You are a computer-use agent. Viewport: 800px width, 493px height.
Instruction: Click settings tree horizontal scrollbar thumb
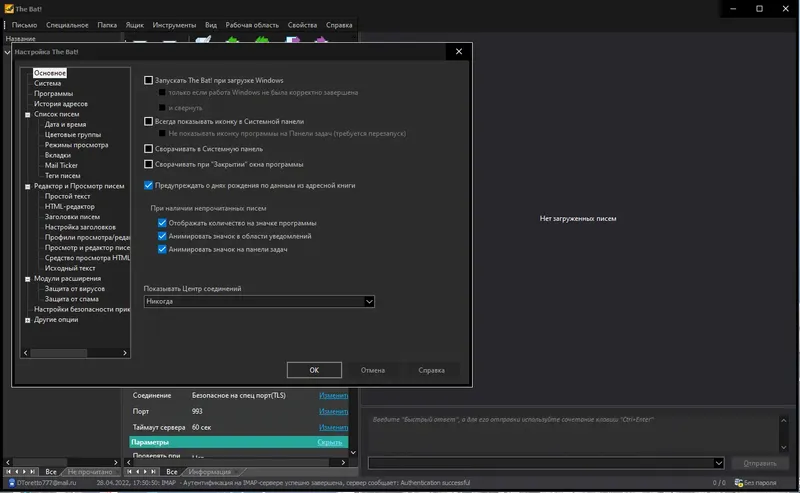click(59, 353)
